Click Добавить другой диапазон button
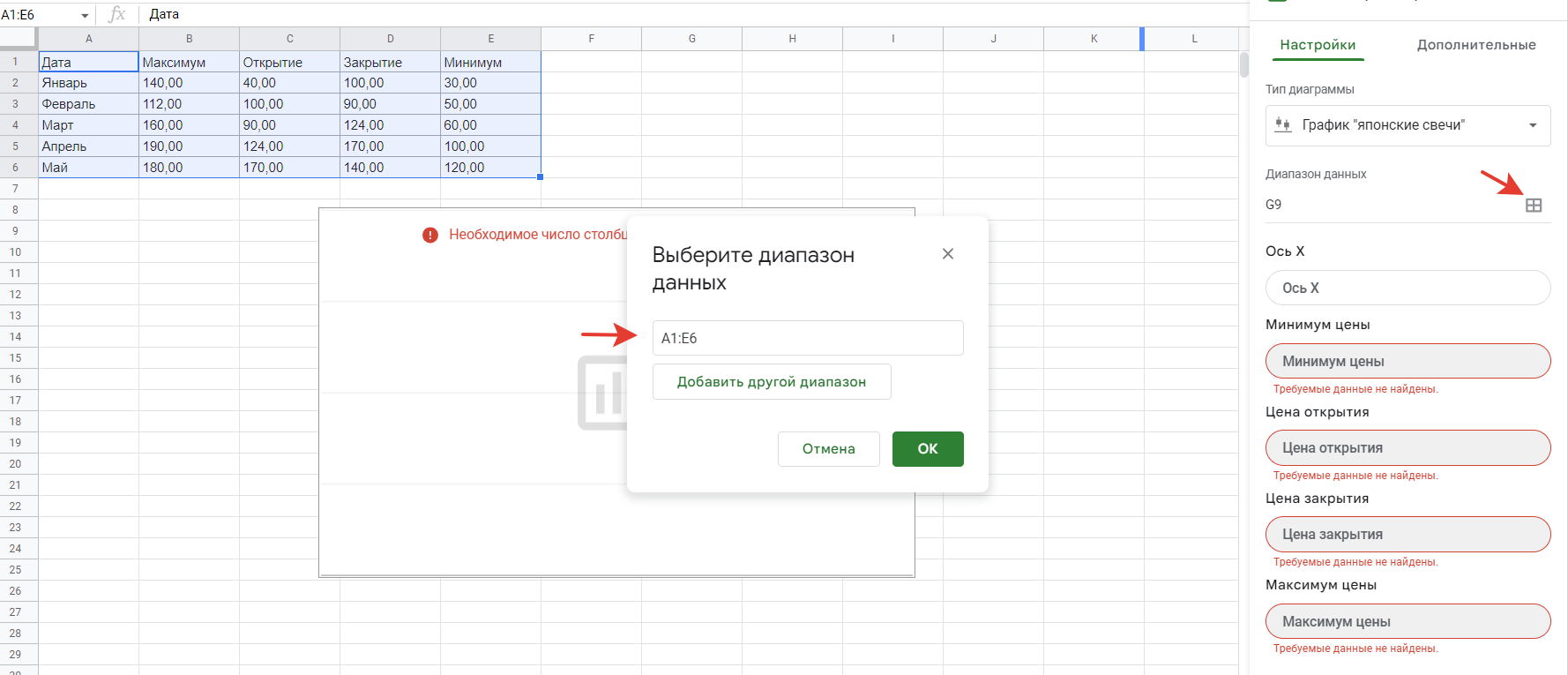The image size is (1568, 675). click(x=771, y=382)
